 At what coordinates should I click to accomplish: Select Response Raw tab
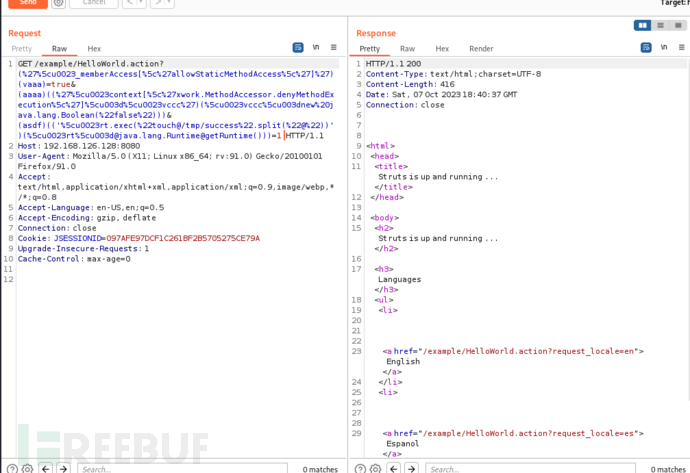[407, 48]
